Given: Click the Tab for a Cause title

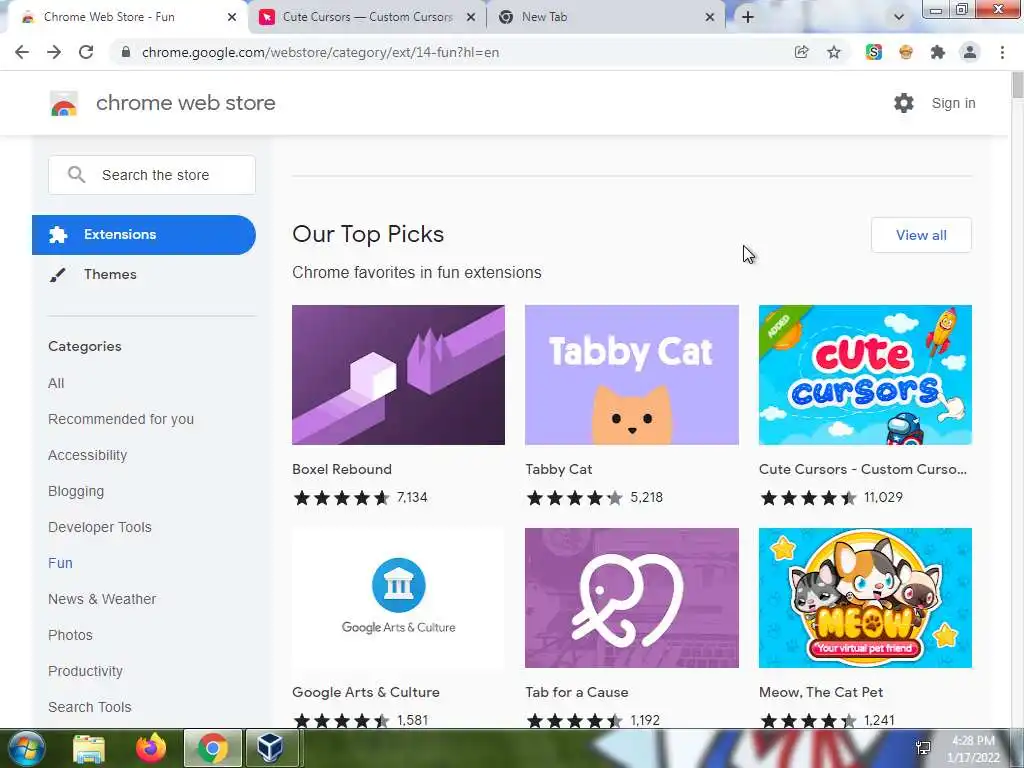Looking at the screenshot, I should click(x=577, y=692).
